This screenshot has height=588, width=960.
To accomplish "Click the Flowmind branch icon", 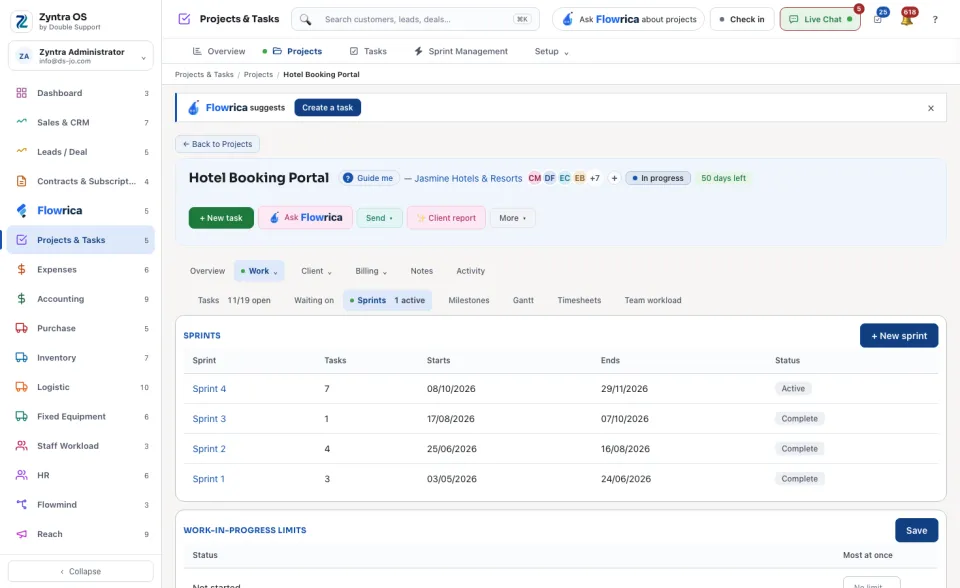I will pos(21,505).
